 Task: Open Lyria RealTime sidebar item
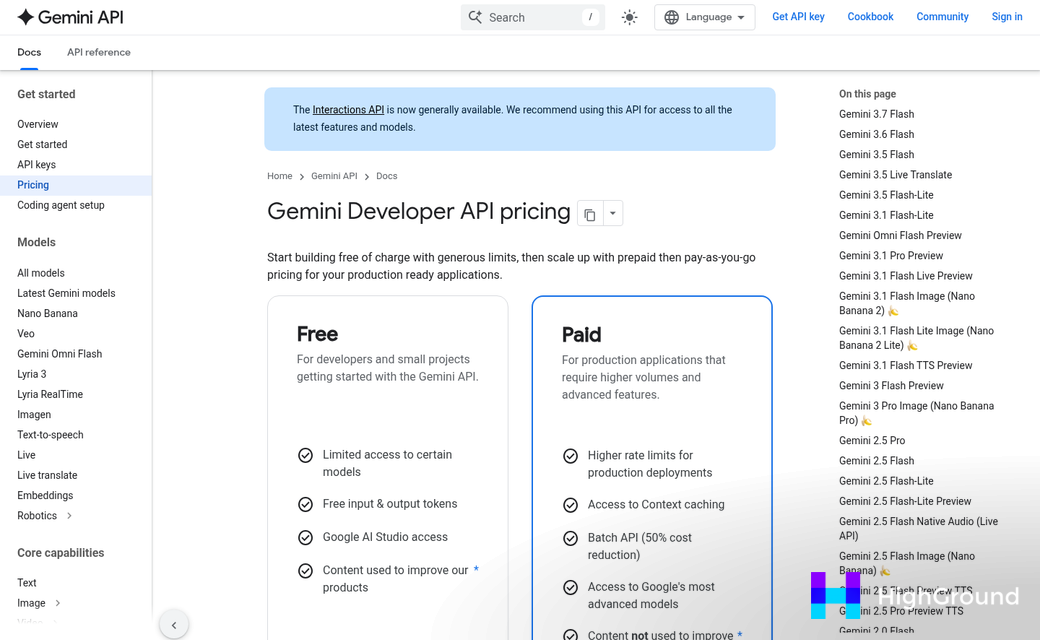(50, 394)
